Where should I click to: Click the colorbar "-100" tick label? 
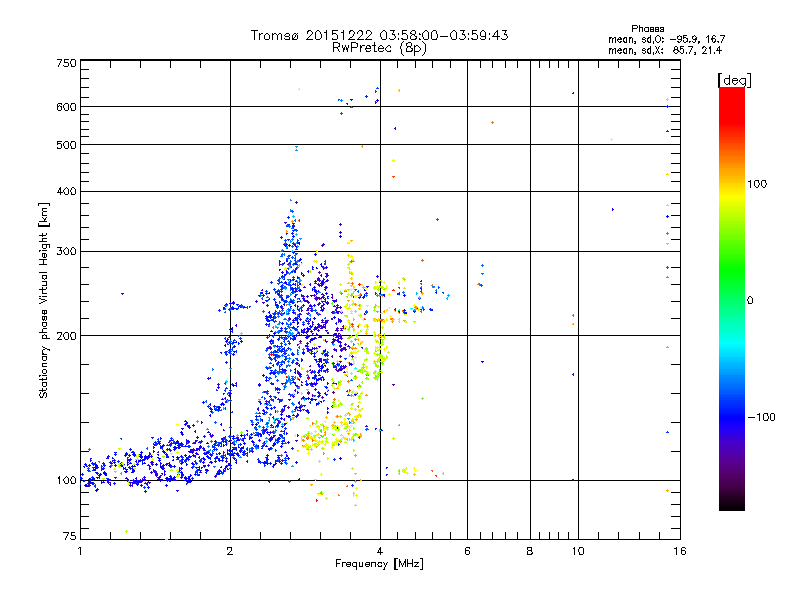point(761,417)
